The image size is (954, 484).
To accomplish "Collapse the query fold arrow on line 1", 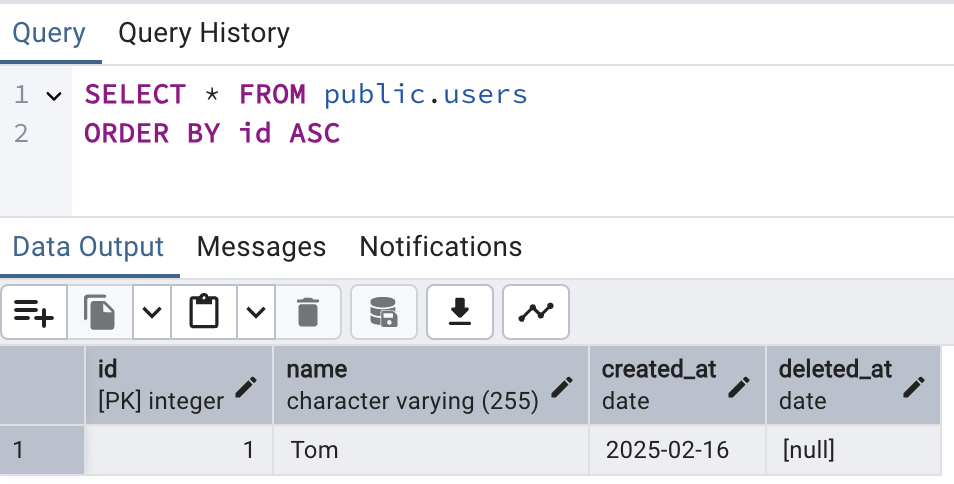I will [x=54, y=96].
